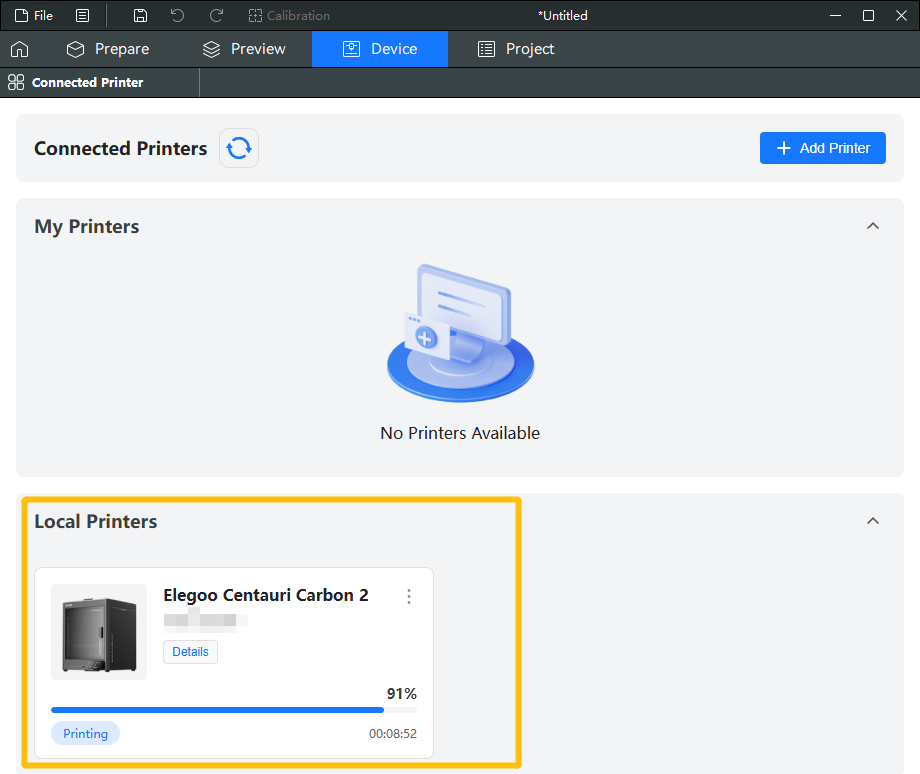Click the save icon in title bar

(141, 15)
